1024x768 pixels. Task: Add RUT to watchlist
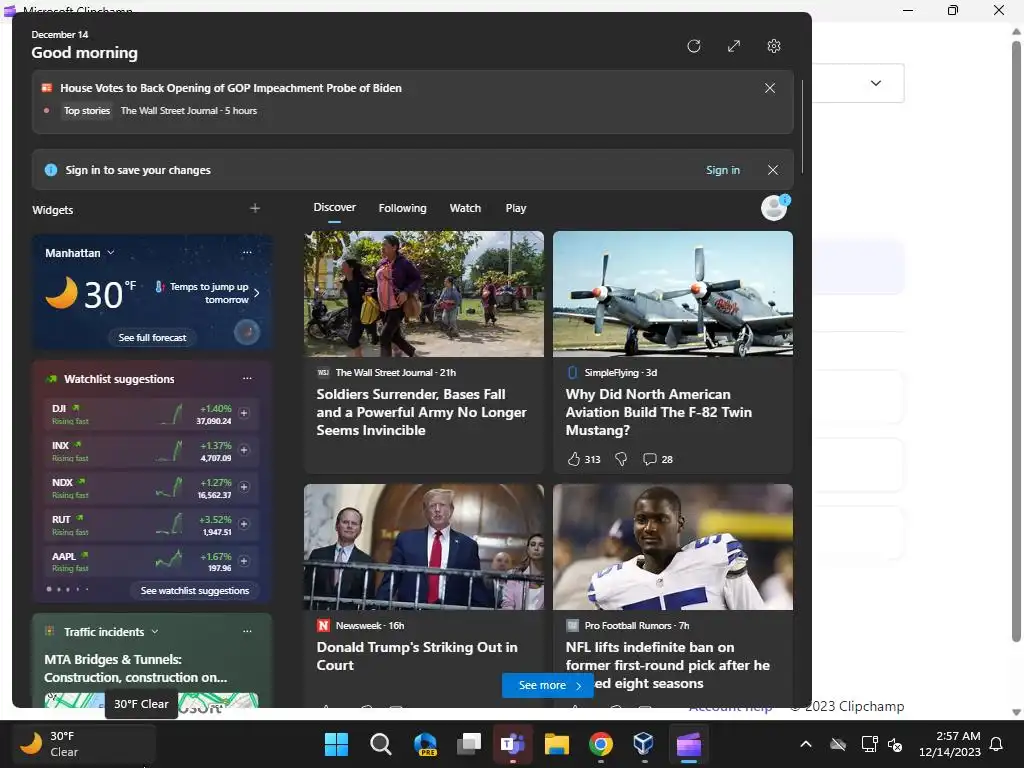tap(244, 524)
